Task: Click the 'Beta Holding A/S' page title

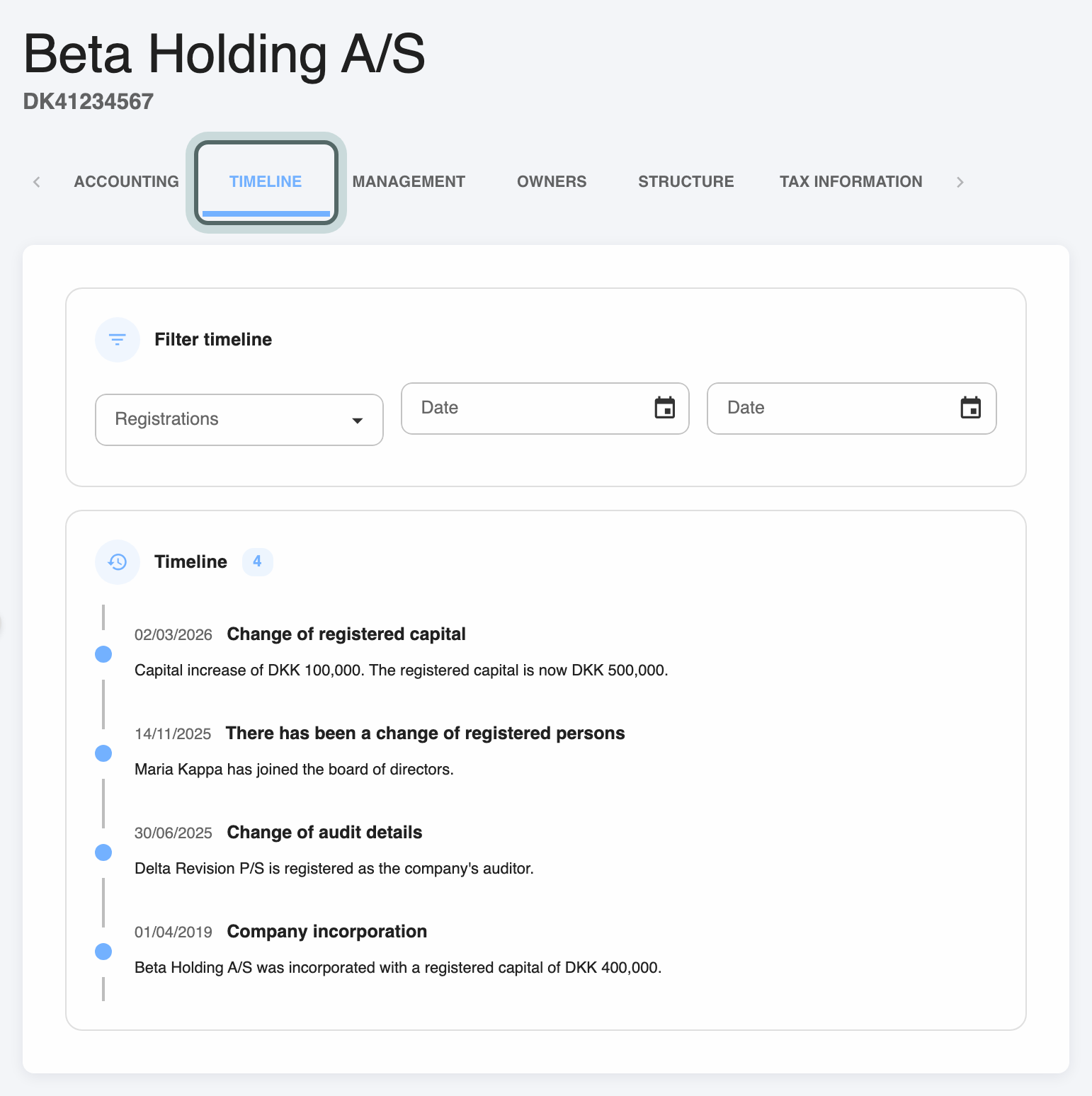Action: point(224,54)
